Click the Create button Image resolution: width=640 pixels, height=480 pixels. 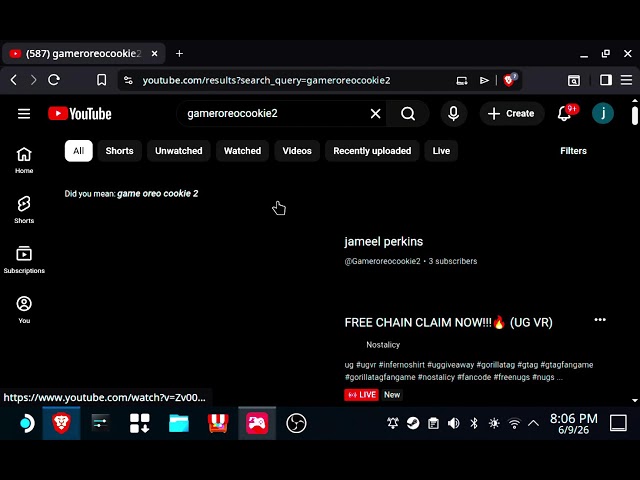512,113
